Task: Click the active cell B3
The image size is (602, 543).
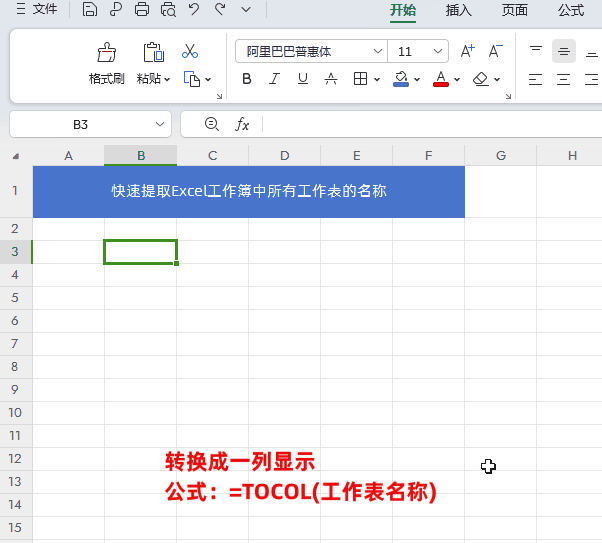Action: tap(141, 252)
